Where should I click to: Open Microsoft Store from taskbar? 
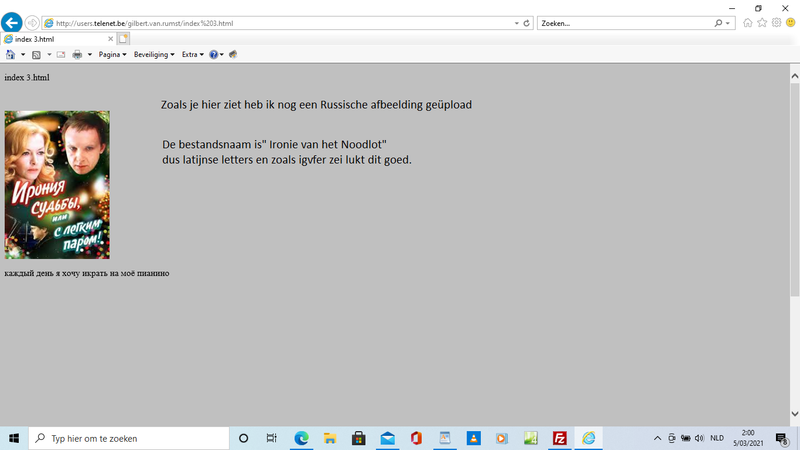359,438
